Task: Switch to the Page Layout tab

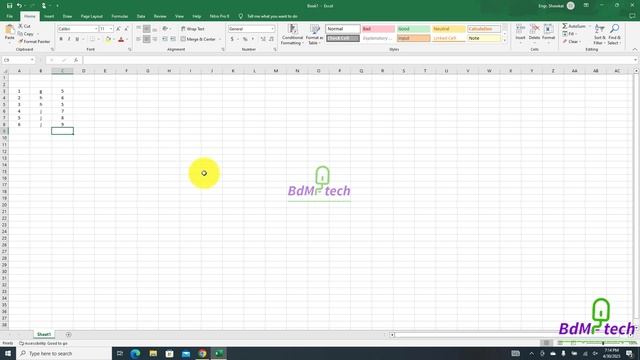Action: [x=91, y=16]
